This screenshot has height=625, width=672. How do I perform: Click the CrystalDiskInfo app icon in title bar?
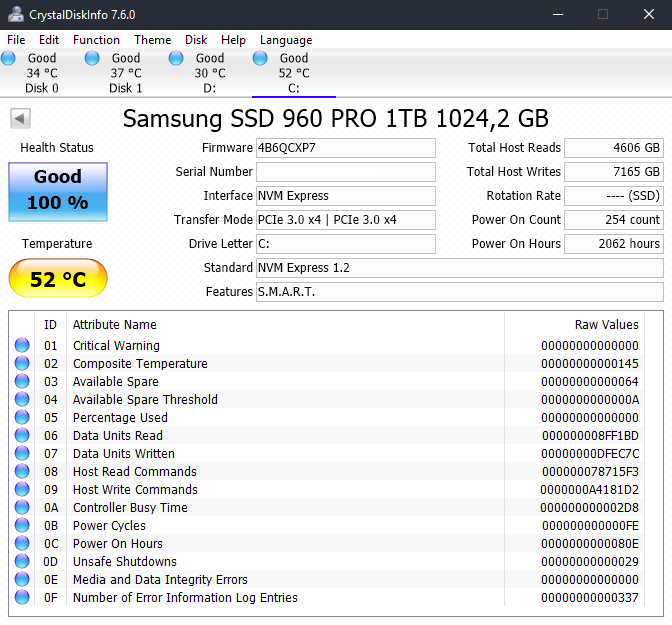16,15
